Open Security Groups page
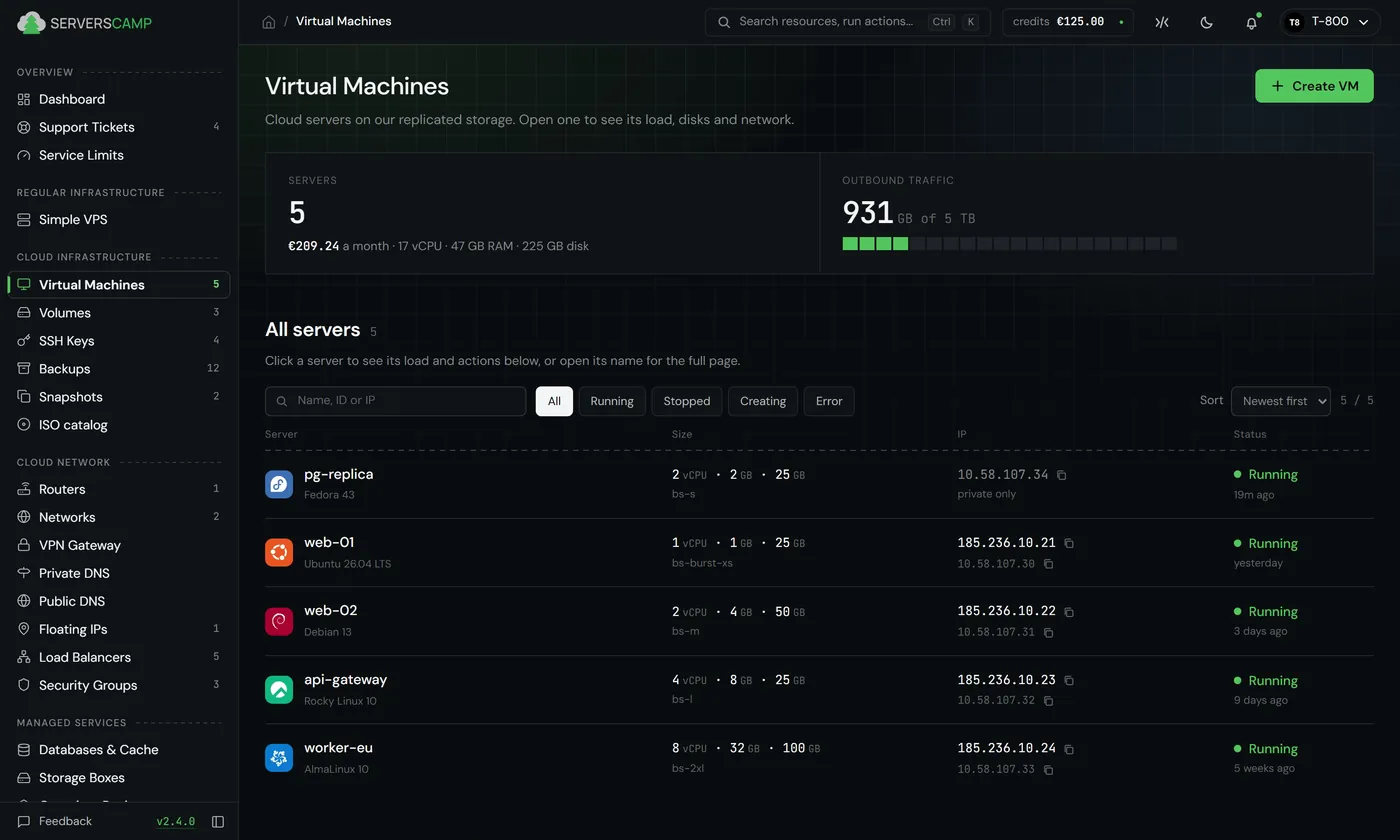Image resolution: width=1400 pixels, height=840 pixels. coord(119,685)
